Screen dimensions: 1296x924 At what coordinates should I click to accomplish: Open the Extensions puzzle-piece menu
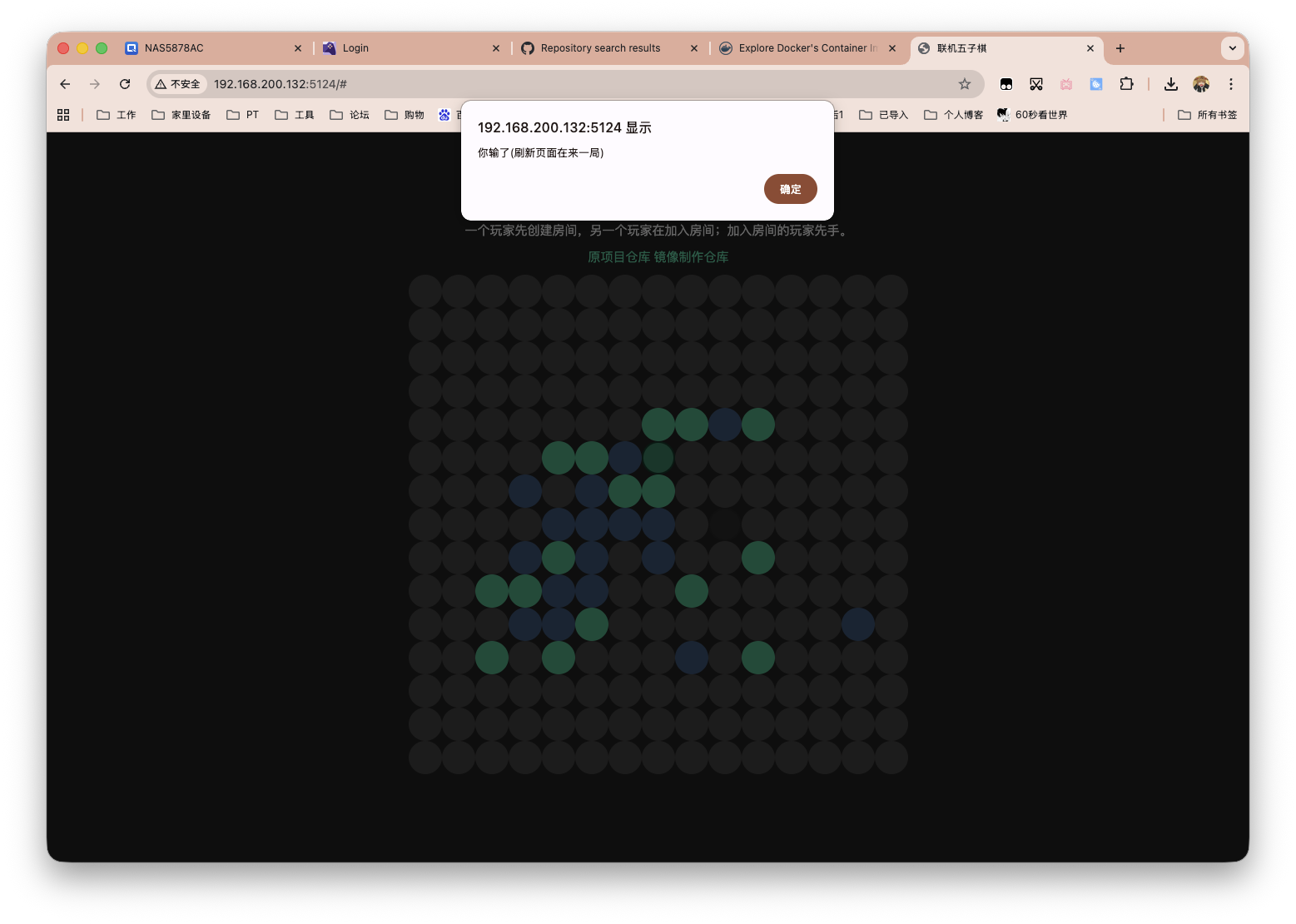coord(1126,84)
